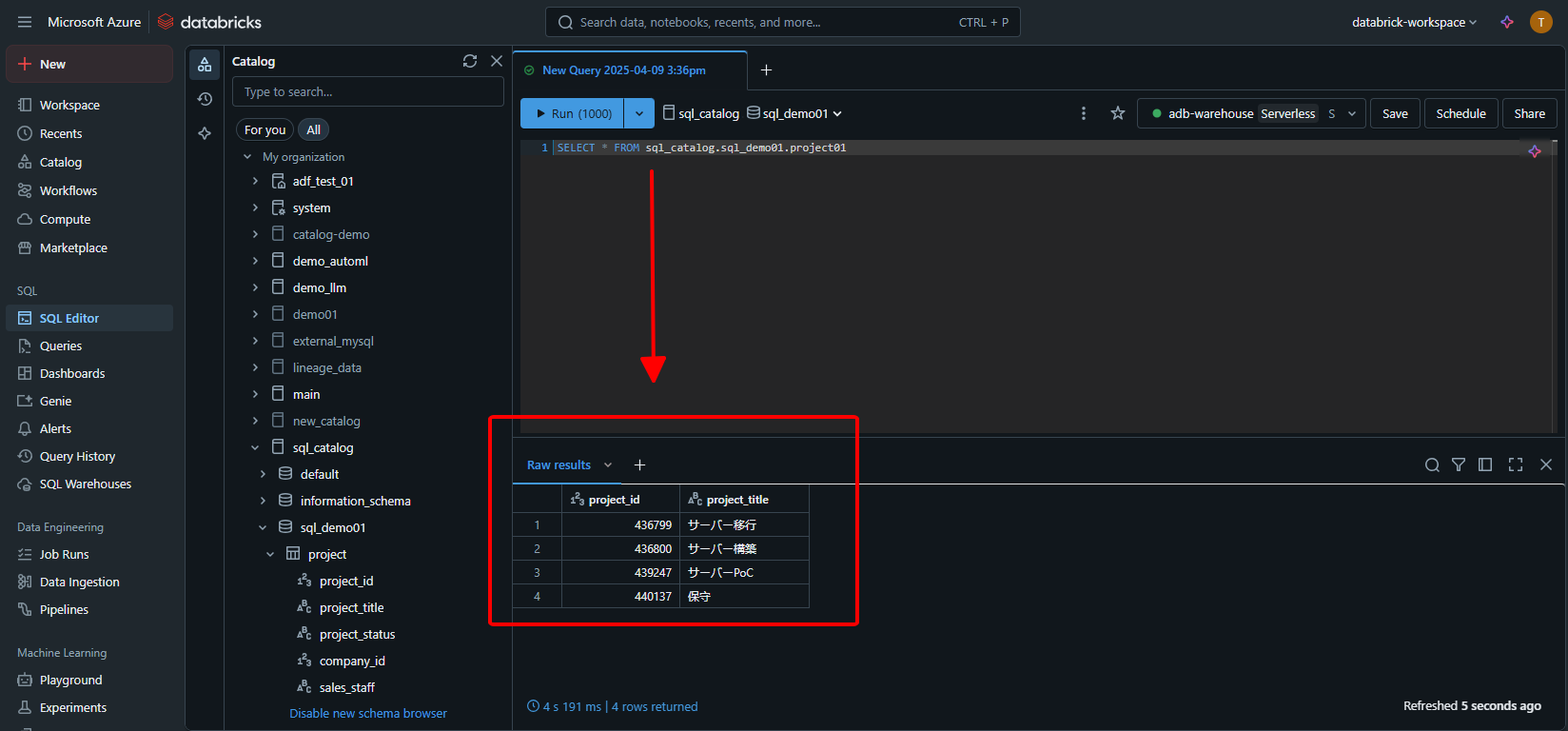This screenshot has width=1568, height=731.
Task: Open the Raw results tab dropdown arrow
Action: coord(608,464)
